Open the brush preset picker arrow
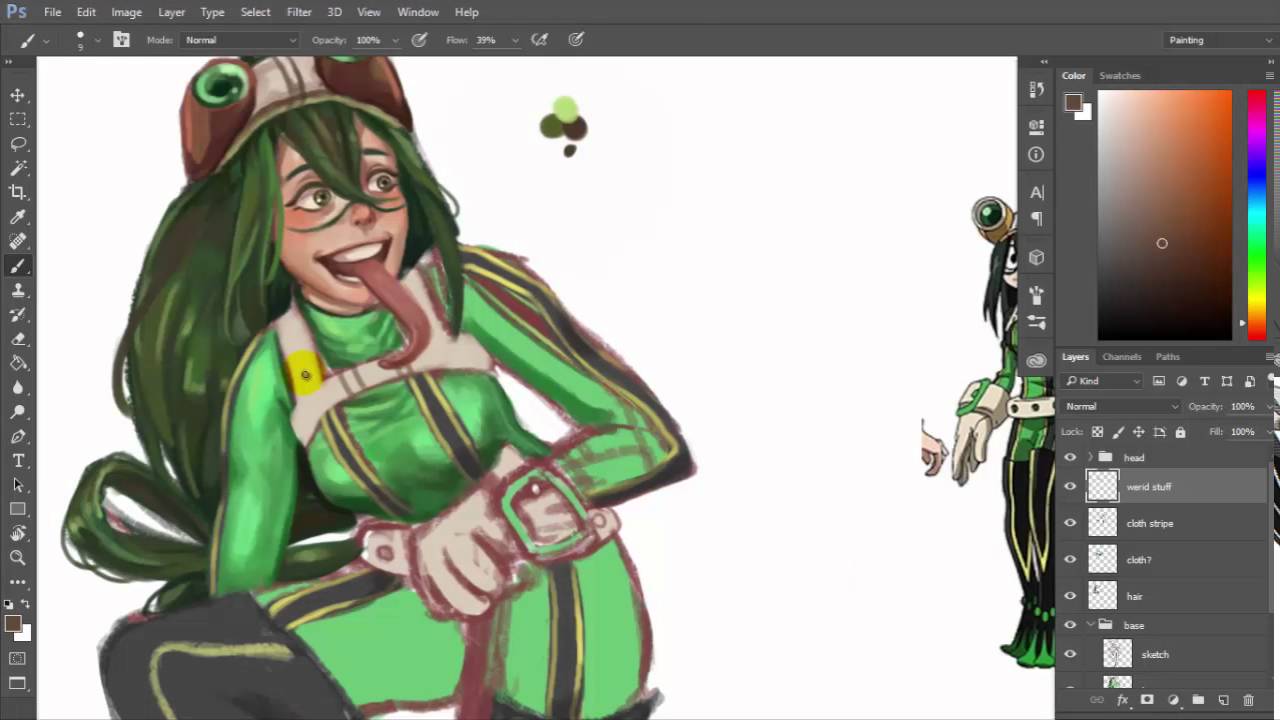Viewport: 1280px width, 720px height. [97, 40]
